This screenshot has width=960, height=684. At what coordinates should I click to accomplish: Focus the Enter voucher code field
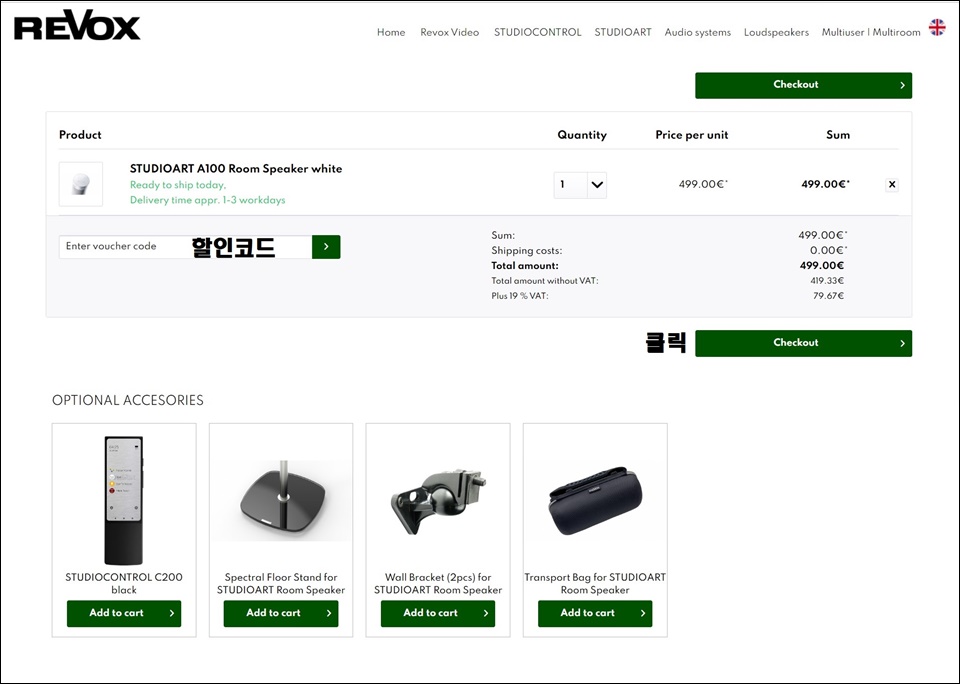coord(186,247)
